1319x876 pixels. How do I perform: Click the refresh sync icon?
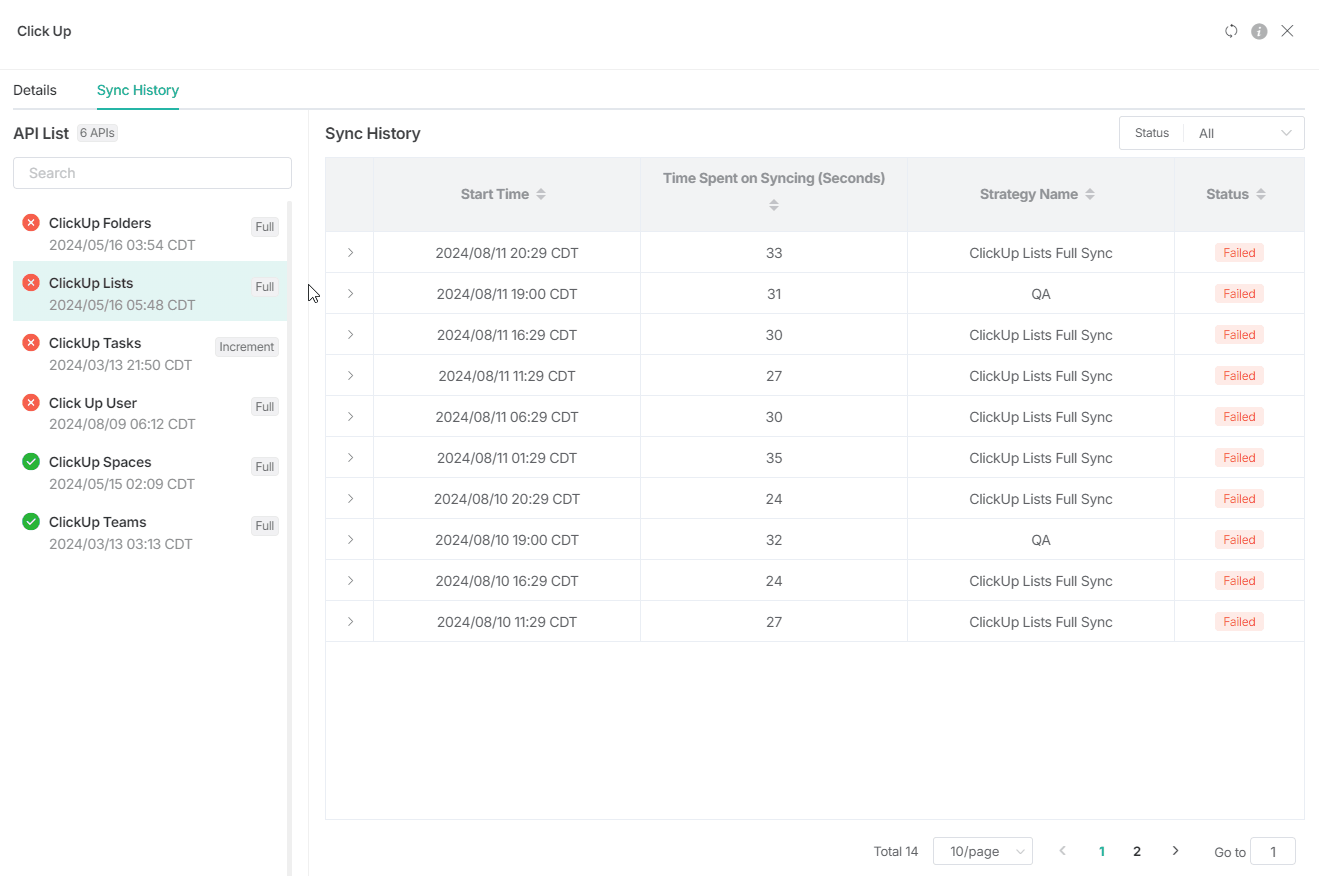click(x=1231, y=31)
